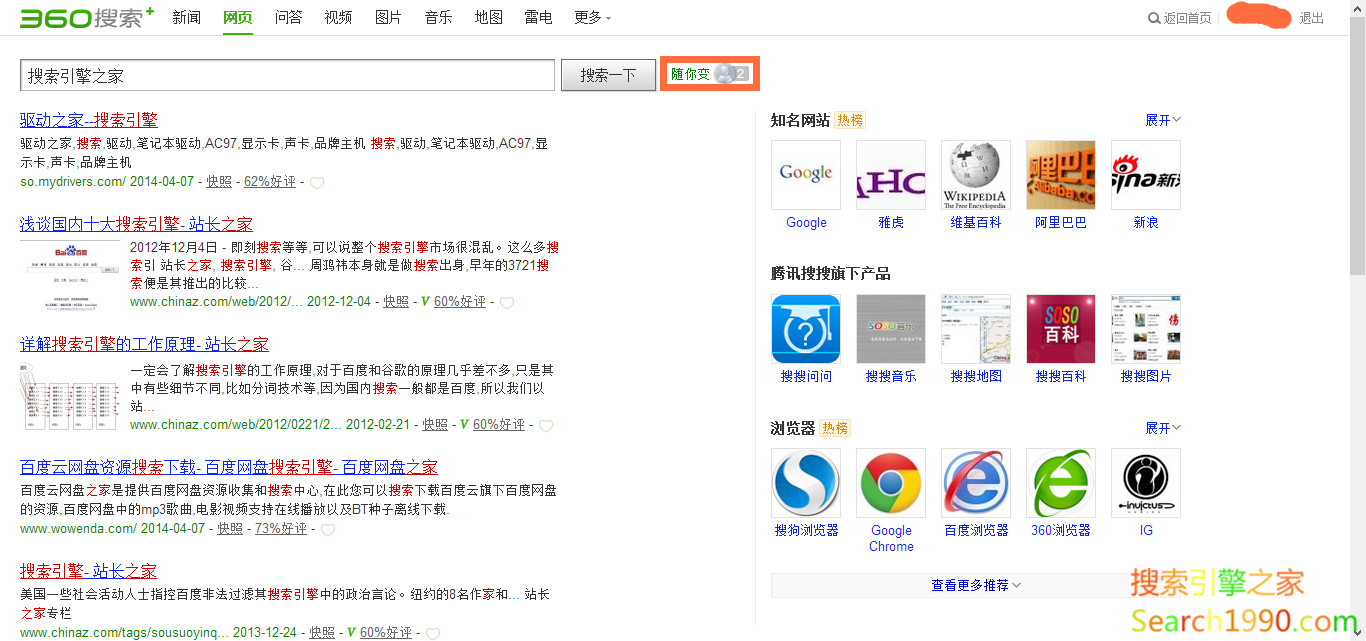Image resolution: width=1366 pixels, height=641 pixels.
Task: Open the 搜搜地图 product icon
Action: pyautogui.click(x=976, y=329)
